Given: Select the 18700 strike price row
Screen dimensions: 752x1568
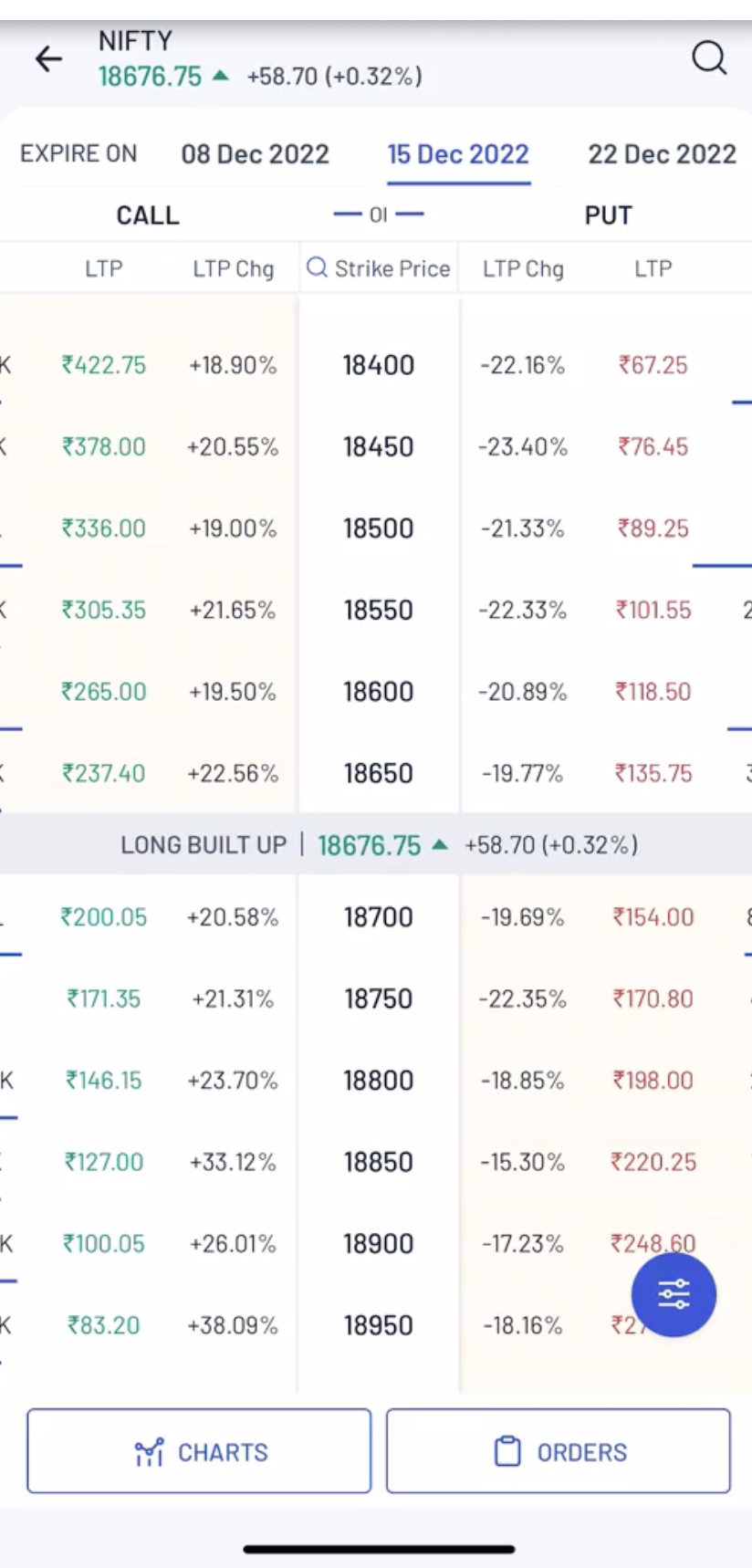Looking at the screenshot, I should (378, 917).
